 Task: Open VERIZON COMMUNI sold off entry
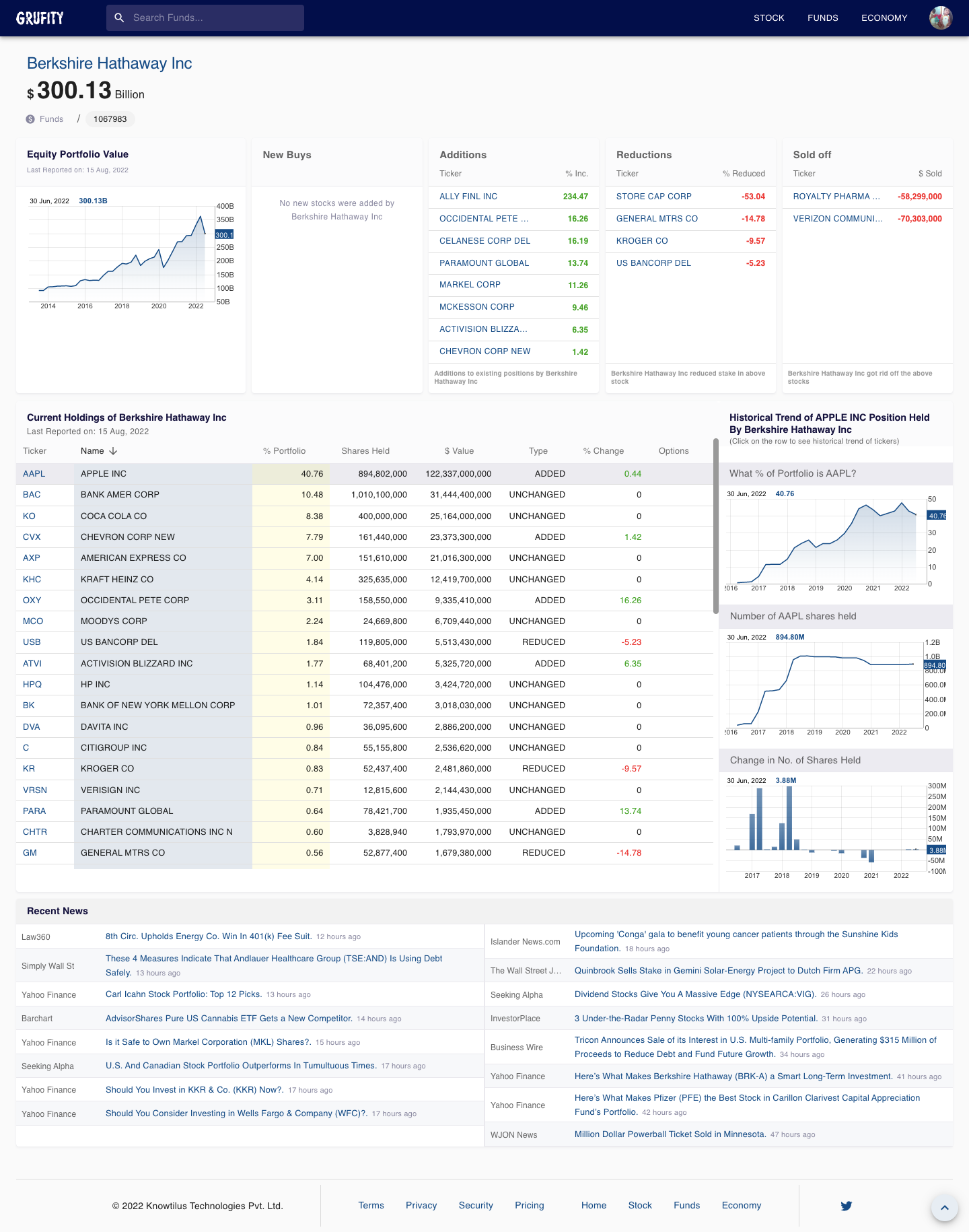[838, 219]
